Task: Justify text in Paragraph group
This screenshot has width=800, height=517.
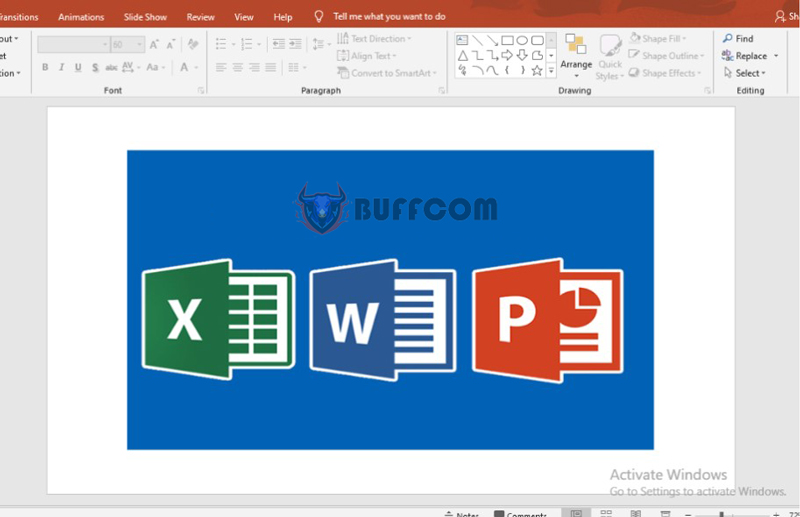Action: coord(271,67)
